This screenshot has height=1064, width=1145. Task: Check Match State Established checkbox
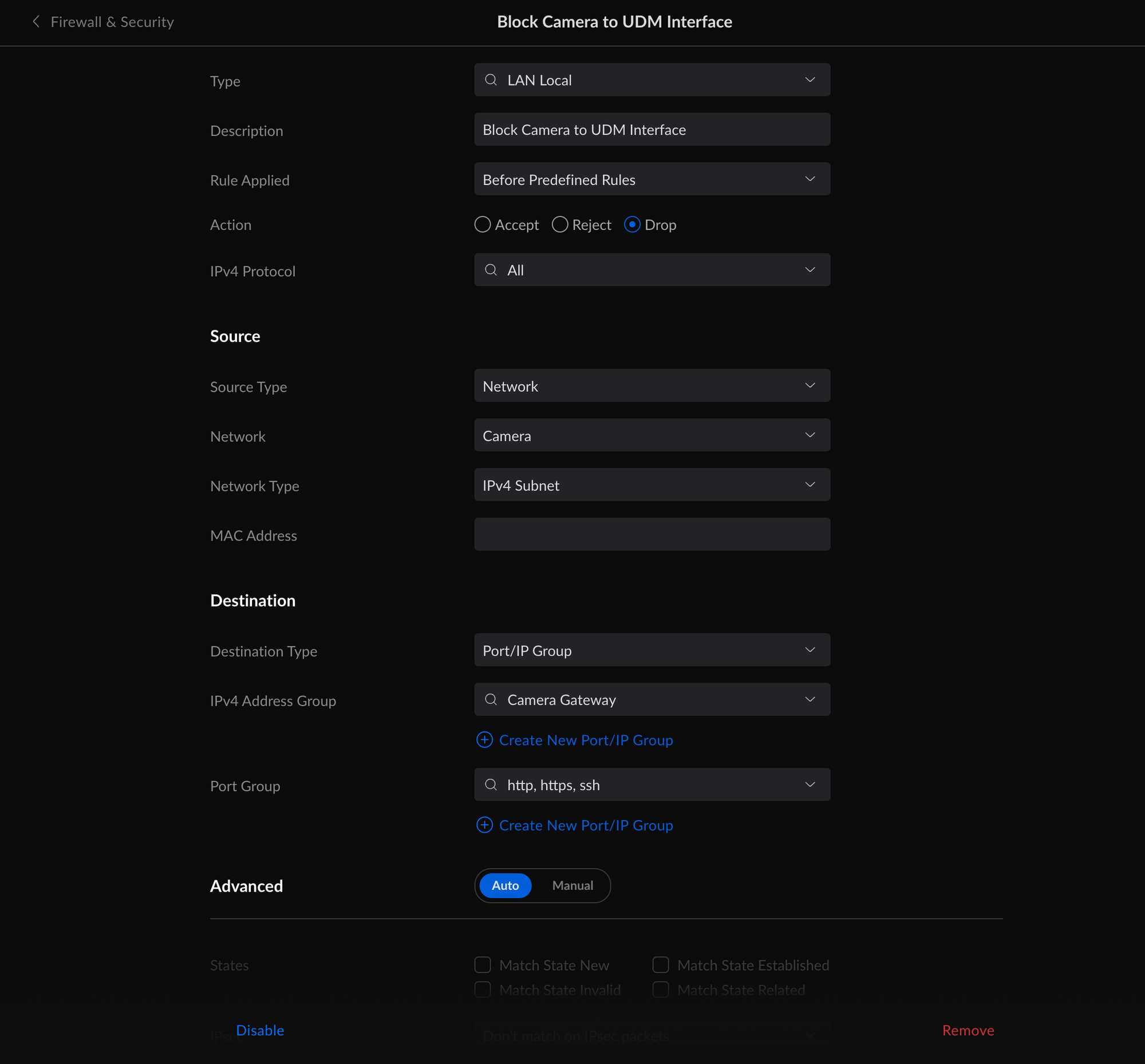pyautogui.click(x=660, y=964)
